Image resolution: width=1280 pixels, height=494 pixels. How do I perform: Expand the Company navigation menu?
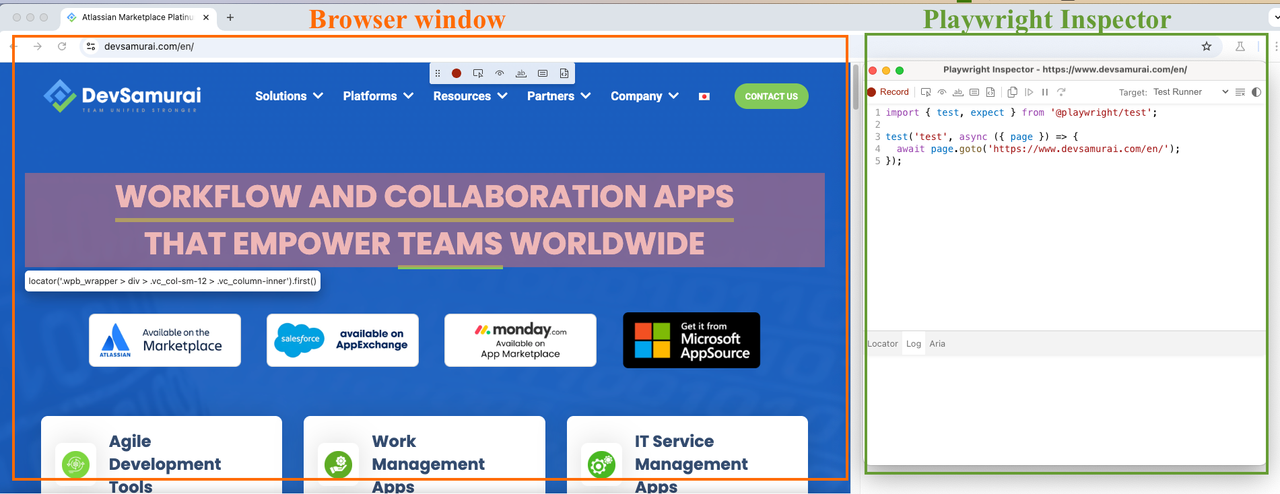coord(645,96)
